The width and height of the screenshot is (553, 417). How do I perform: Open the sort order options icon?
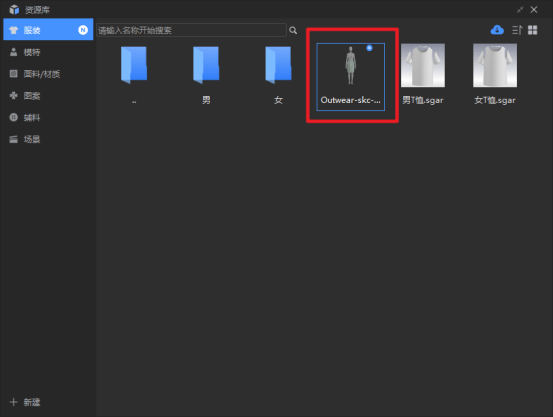tap(517, 30)
